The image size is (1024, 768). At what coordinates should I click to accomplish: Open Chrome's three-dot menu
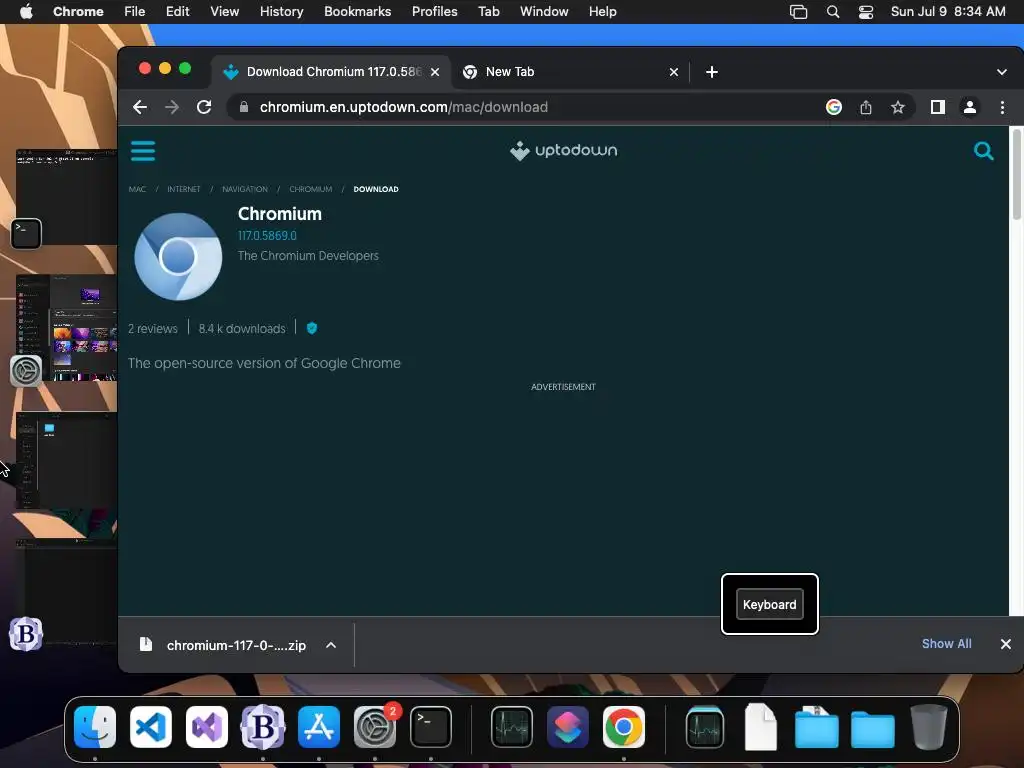coord(1002,107)
